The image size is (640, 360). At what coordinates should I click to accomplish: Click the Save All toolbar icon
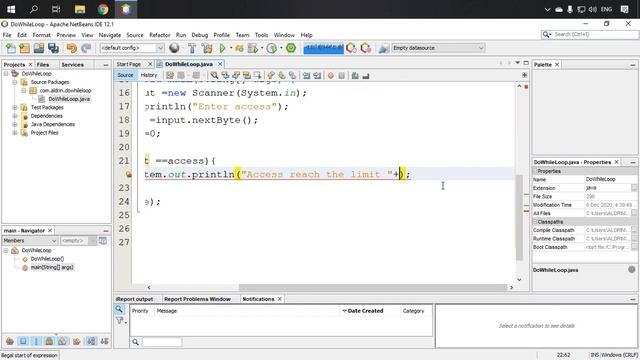[53, 48]
